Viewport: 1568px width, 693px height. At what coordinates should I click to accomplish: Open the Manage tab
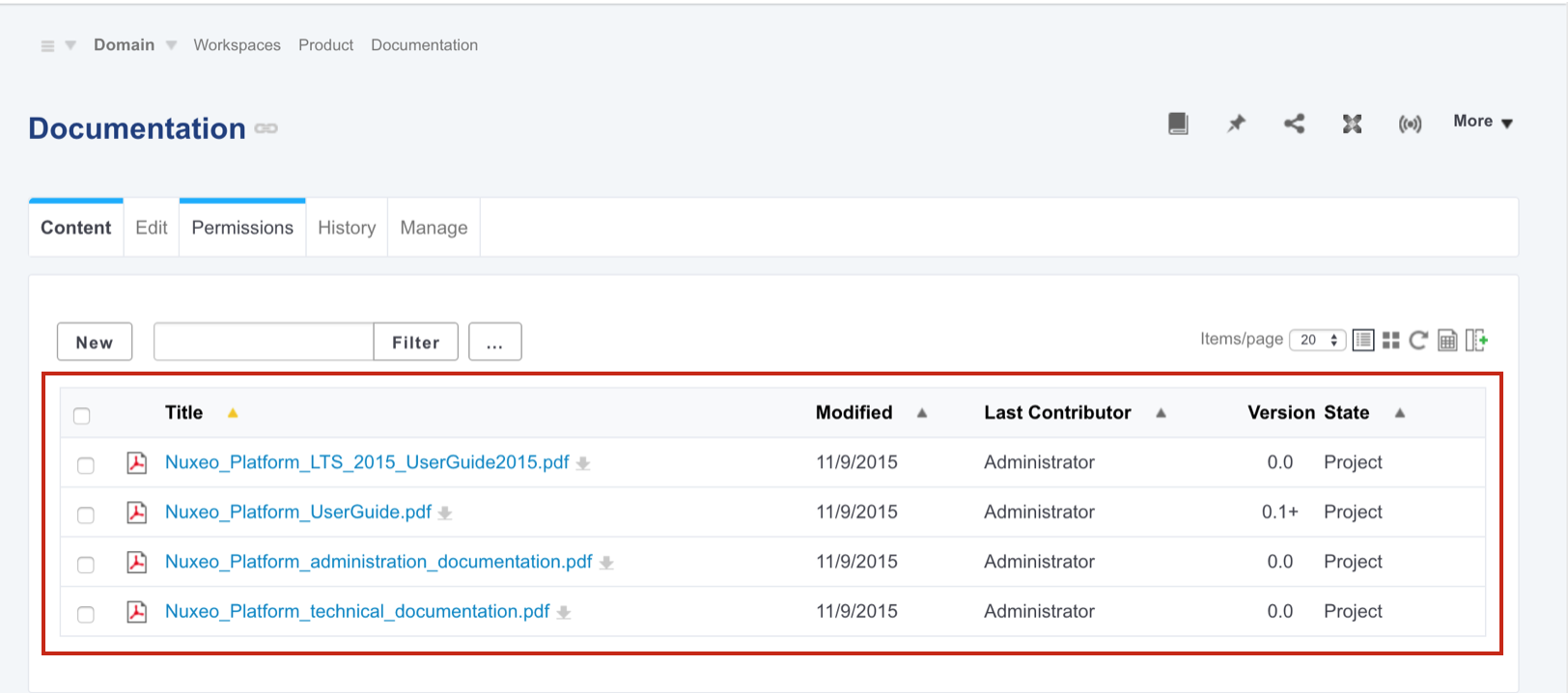[434, 228]
